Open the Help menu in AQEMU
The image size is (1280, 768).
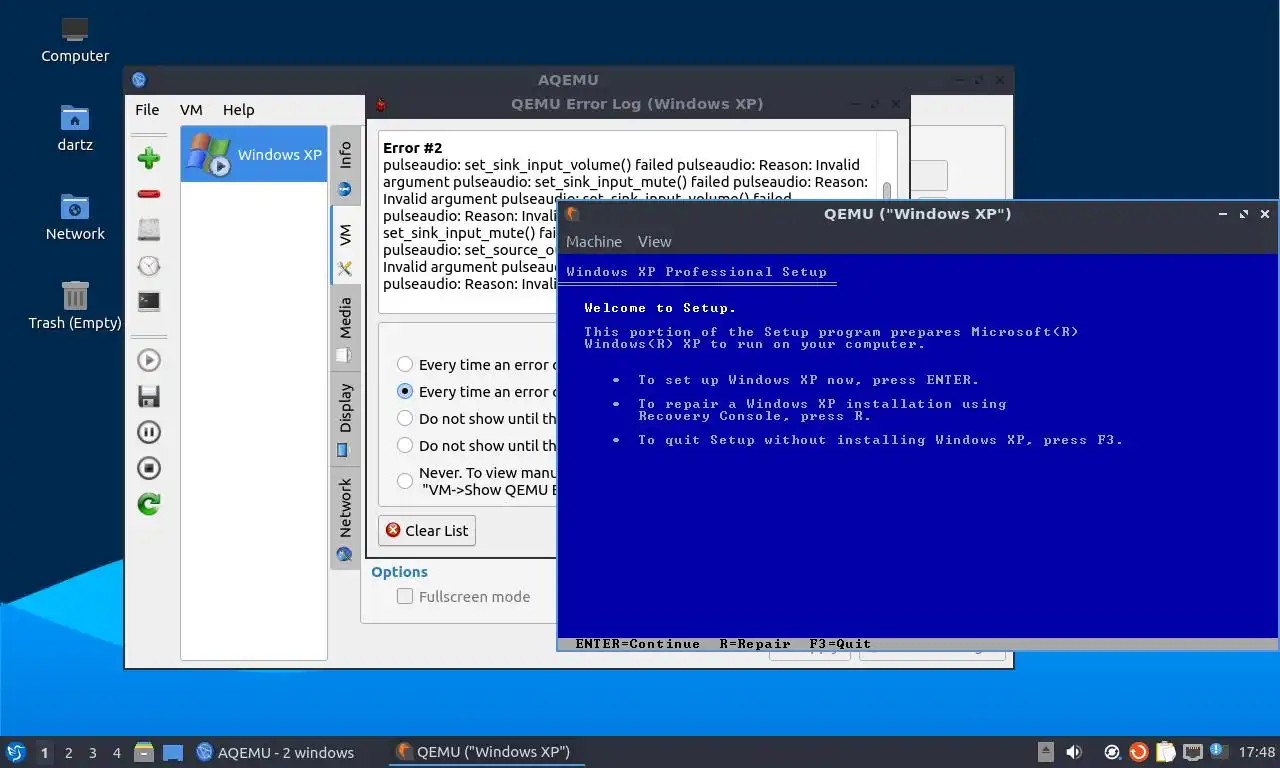click(x=238, y=110)
